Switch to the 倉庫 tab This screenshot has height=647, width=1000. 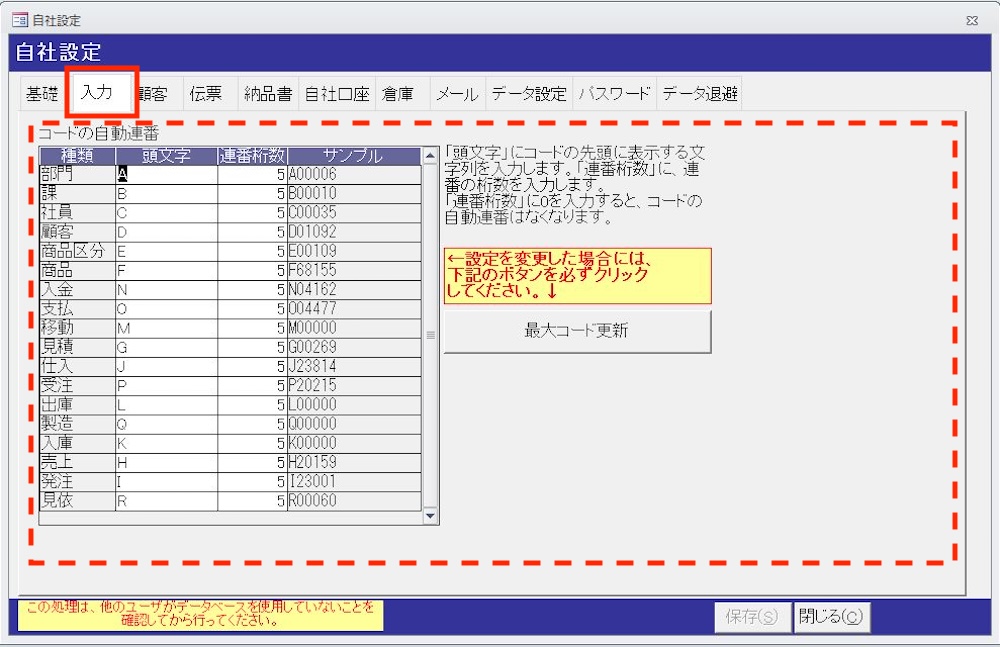(x=398, y=95)
